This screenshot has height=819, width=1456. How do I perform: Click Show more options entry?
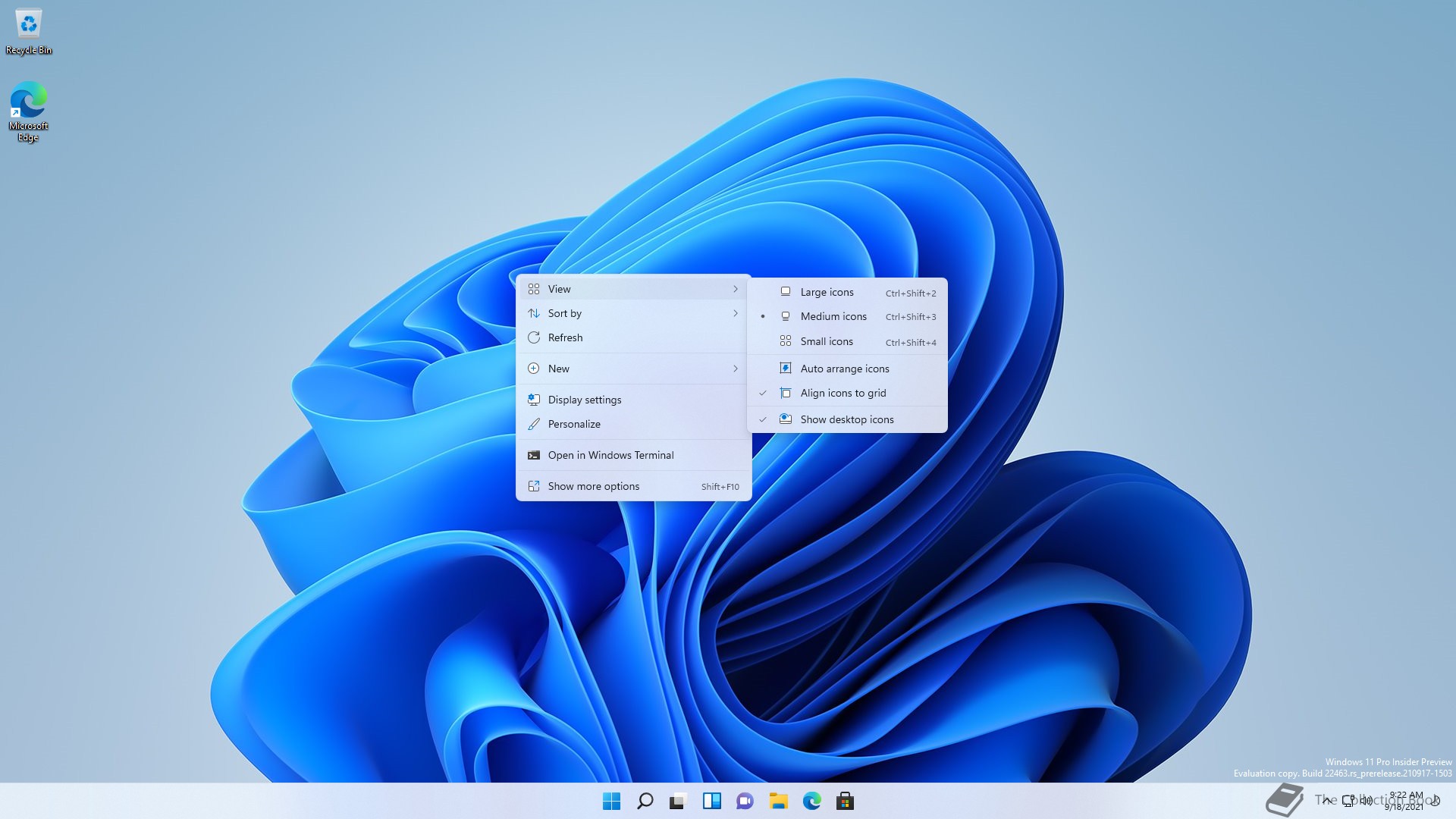593,486
